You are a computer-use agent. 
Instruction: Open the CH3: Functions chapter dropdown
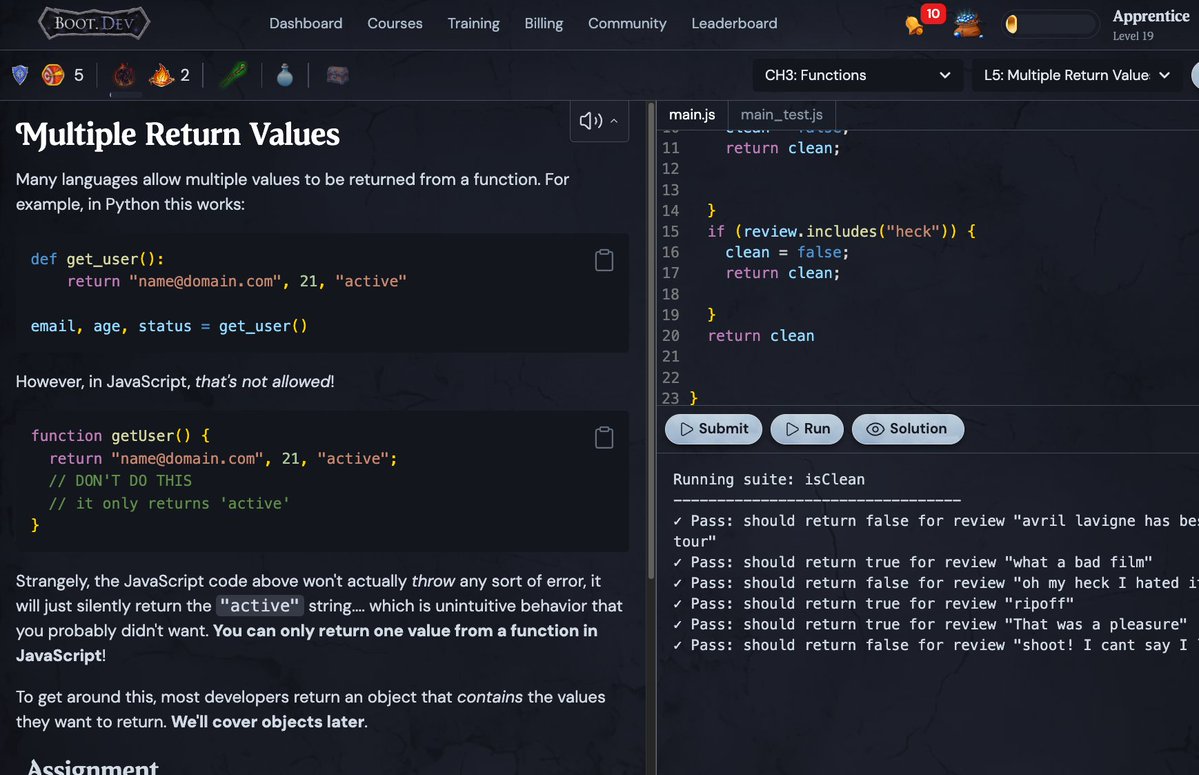pos(856,74)
